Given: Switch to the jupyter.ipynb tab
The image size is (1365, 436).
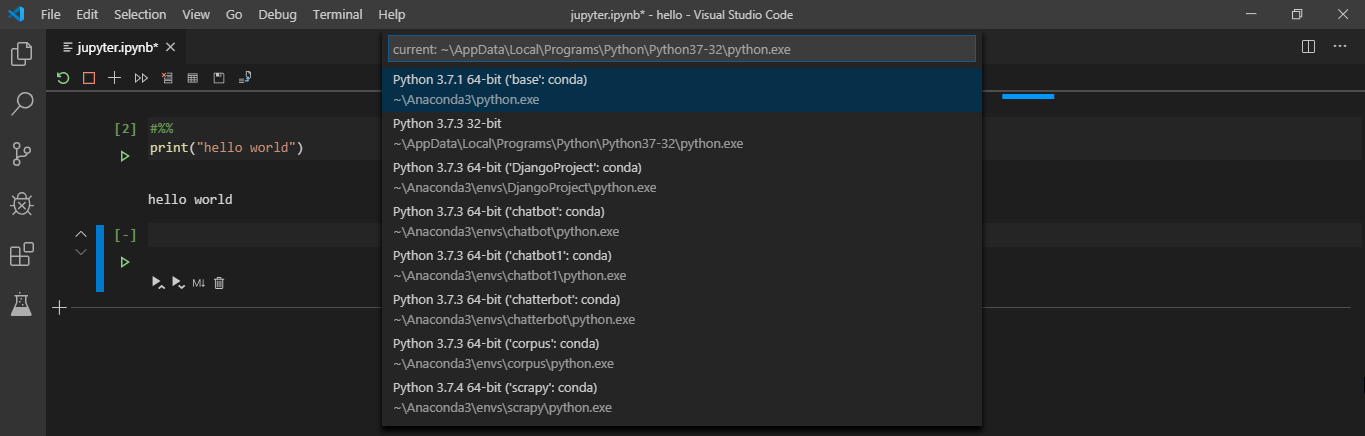Looking at the screenshot, I should pyautogui.click(x=110, y=47).
